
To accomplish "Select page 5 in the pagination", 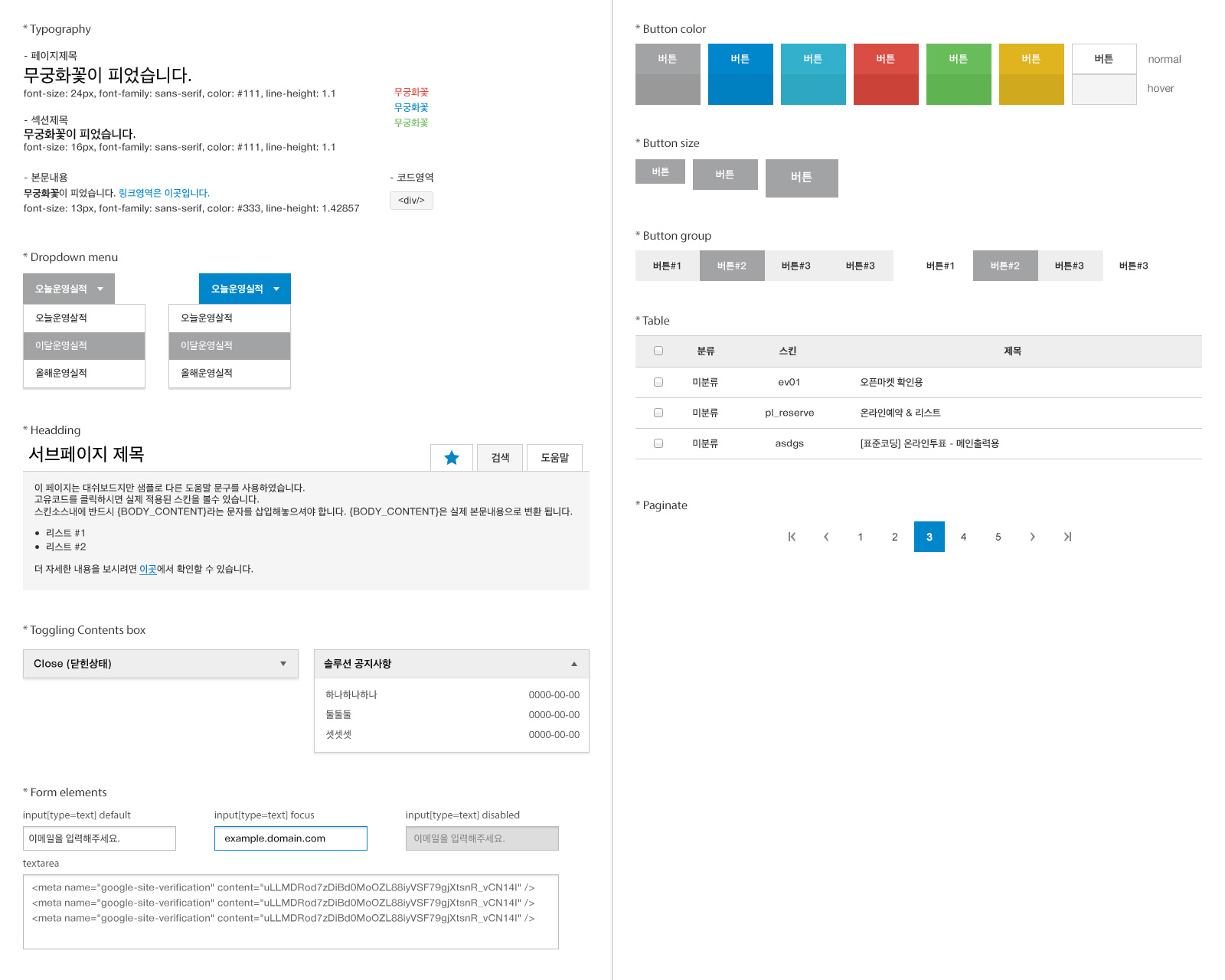I will coord(998,537).
